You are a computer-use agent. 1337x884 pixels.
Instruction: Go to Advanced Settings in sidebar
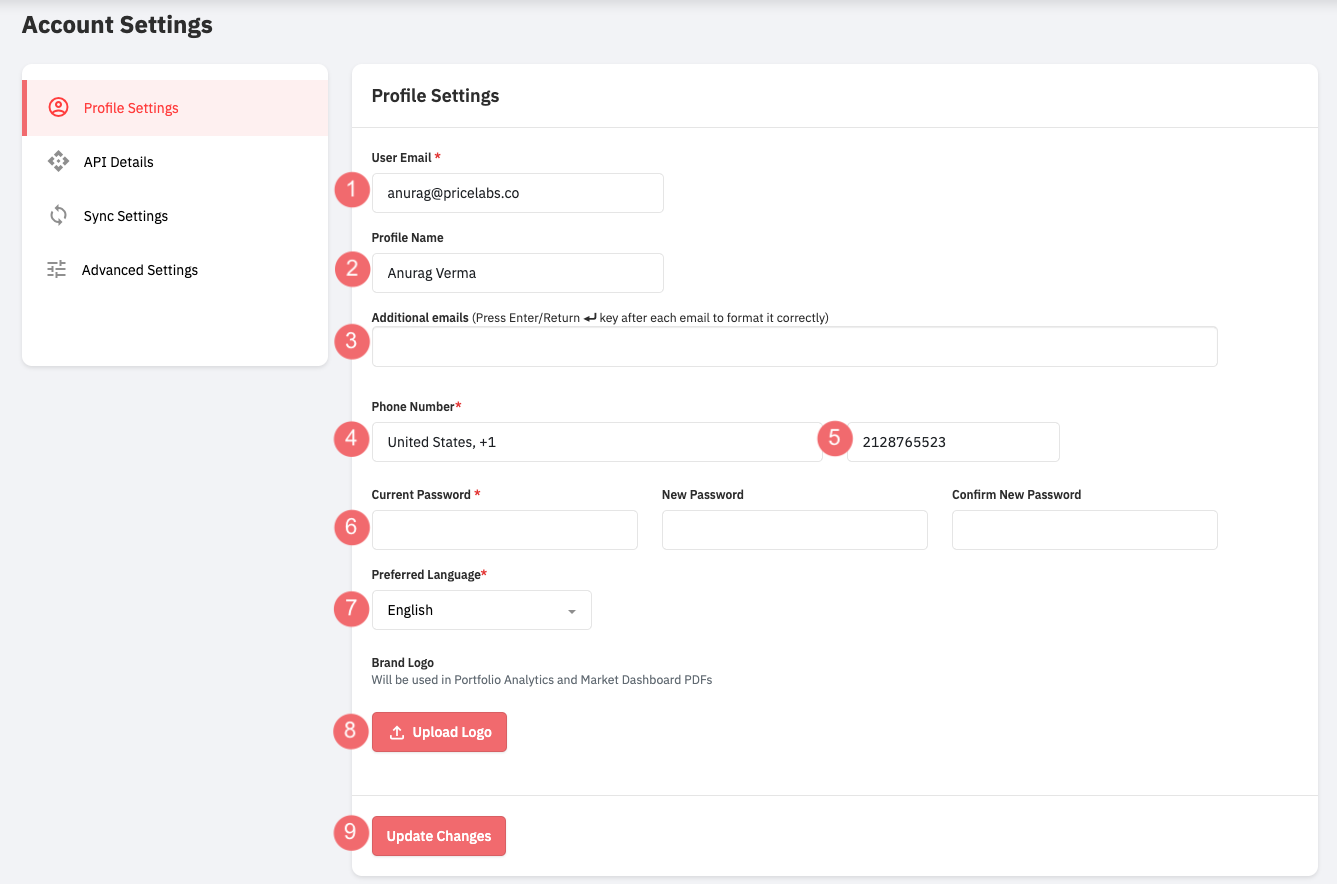click(x=140, y=270)
